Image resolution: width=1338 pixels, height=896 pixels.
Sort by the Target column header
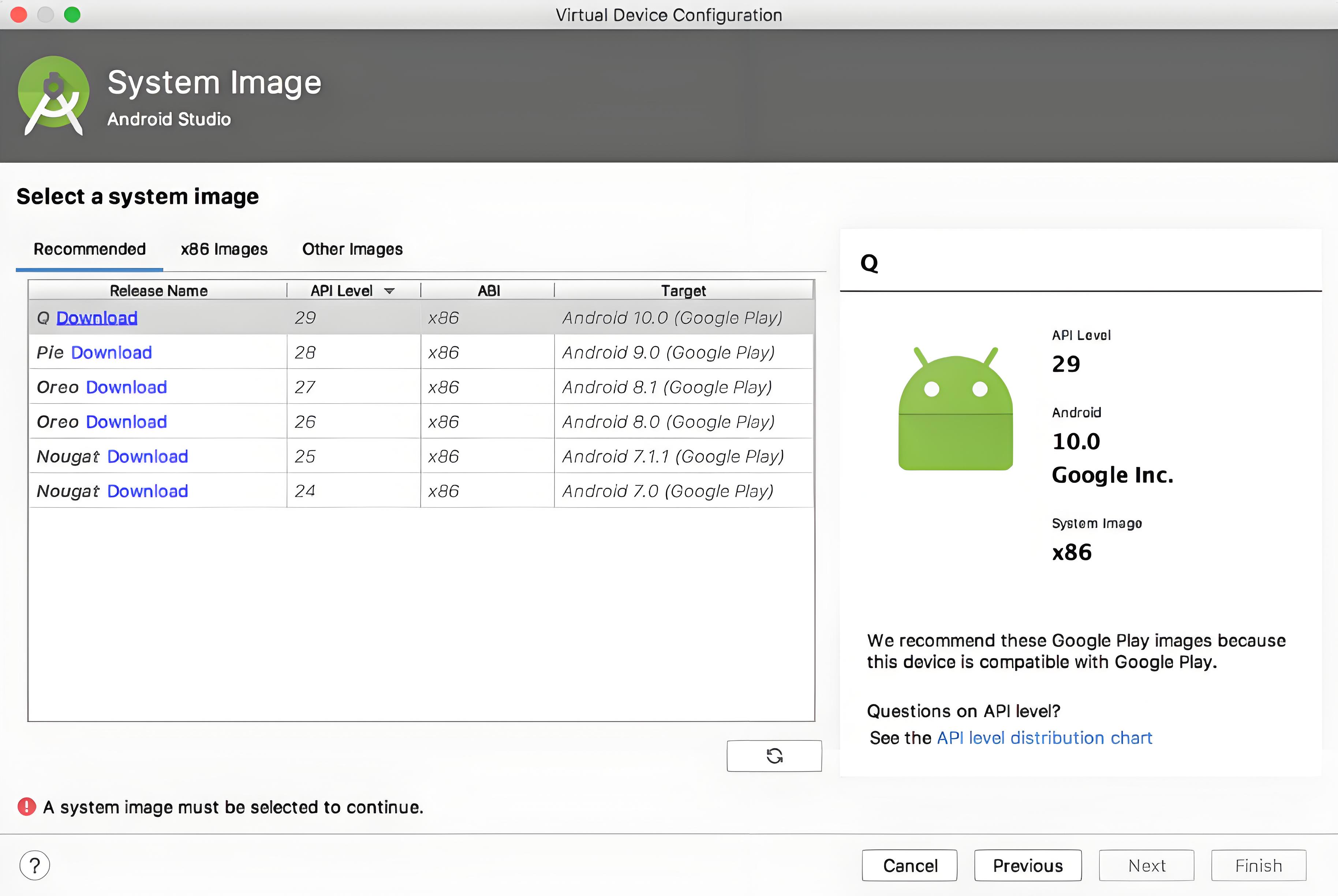(683, 291)
